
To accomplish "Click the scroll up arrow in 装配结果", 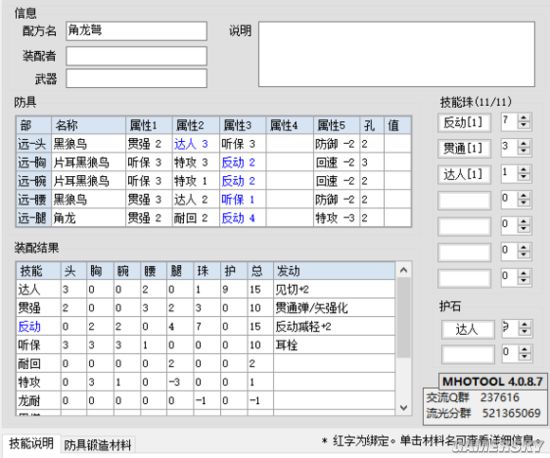I will 403,270.
